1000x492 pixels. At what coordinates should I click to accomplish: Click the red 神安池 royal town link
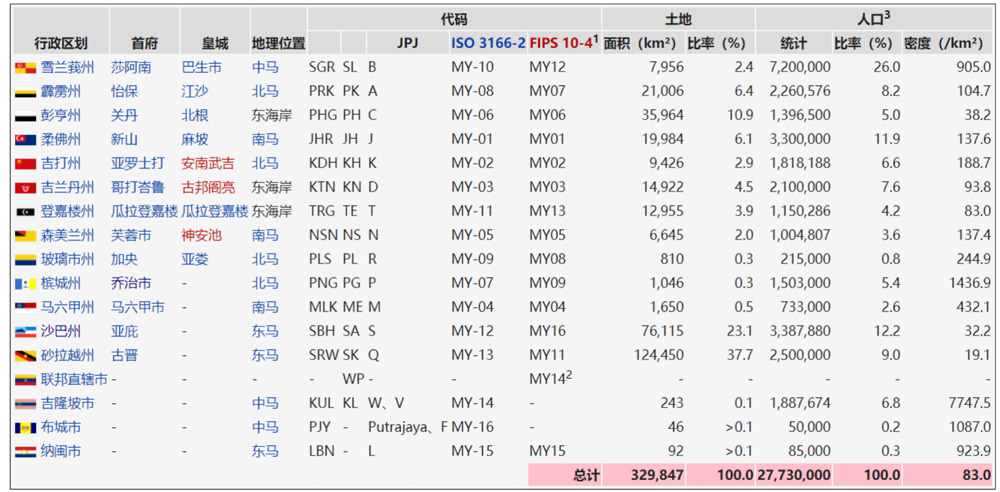pos(201,235)
